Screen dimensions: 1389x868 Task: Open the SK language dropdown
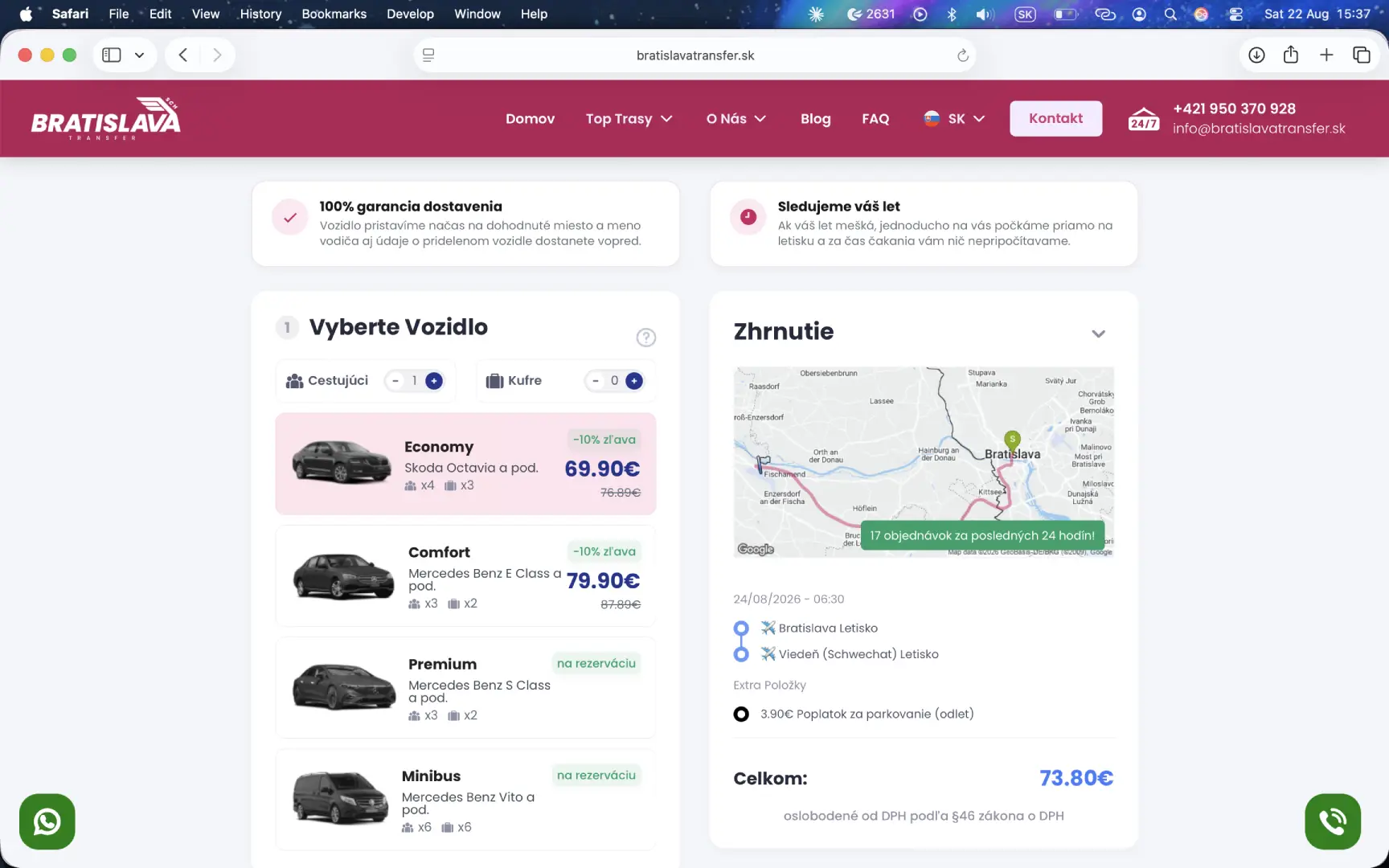click(954, 119)
